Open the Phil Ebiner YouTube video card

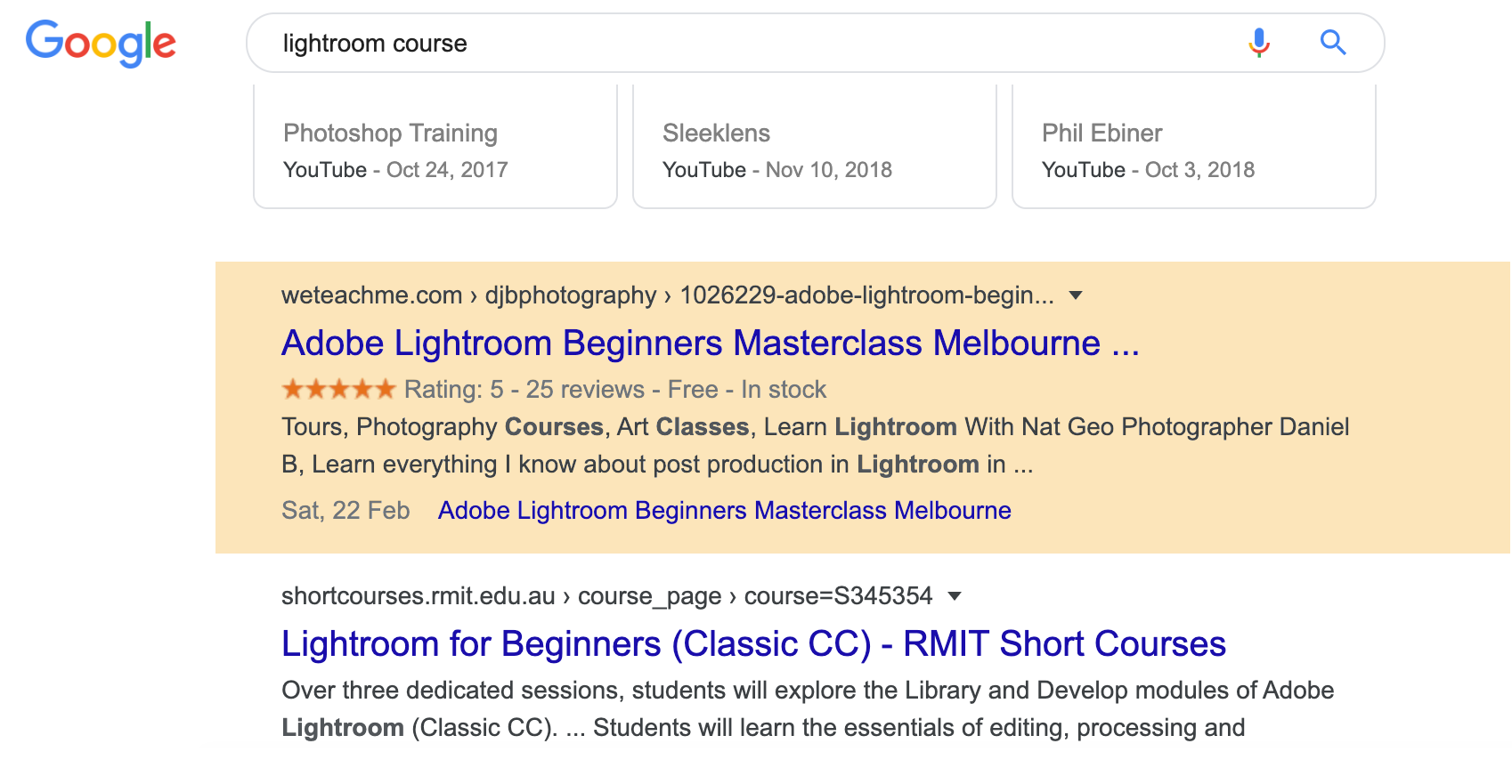pyautogui.click(x=1194, y=147)
